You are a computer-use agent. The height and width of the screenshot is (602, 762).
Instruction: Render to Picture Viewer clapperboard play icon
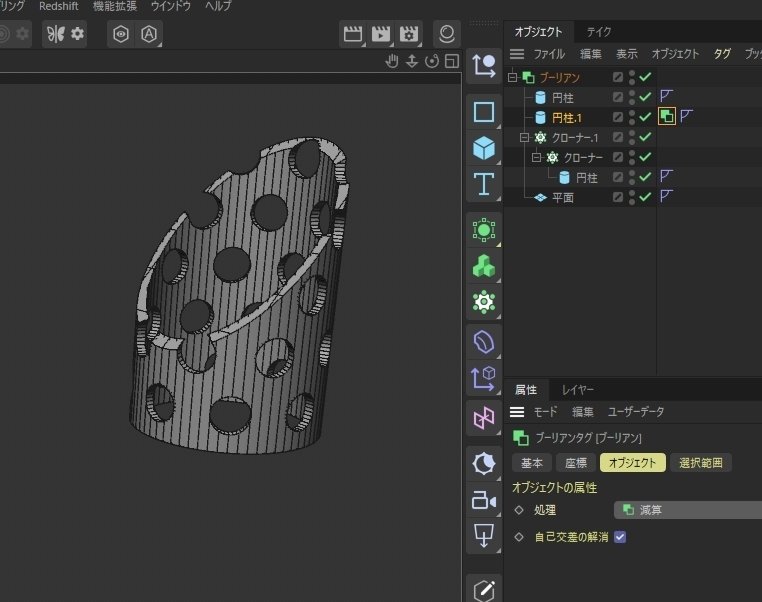pos(381,34)
